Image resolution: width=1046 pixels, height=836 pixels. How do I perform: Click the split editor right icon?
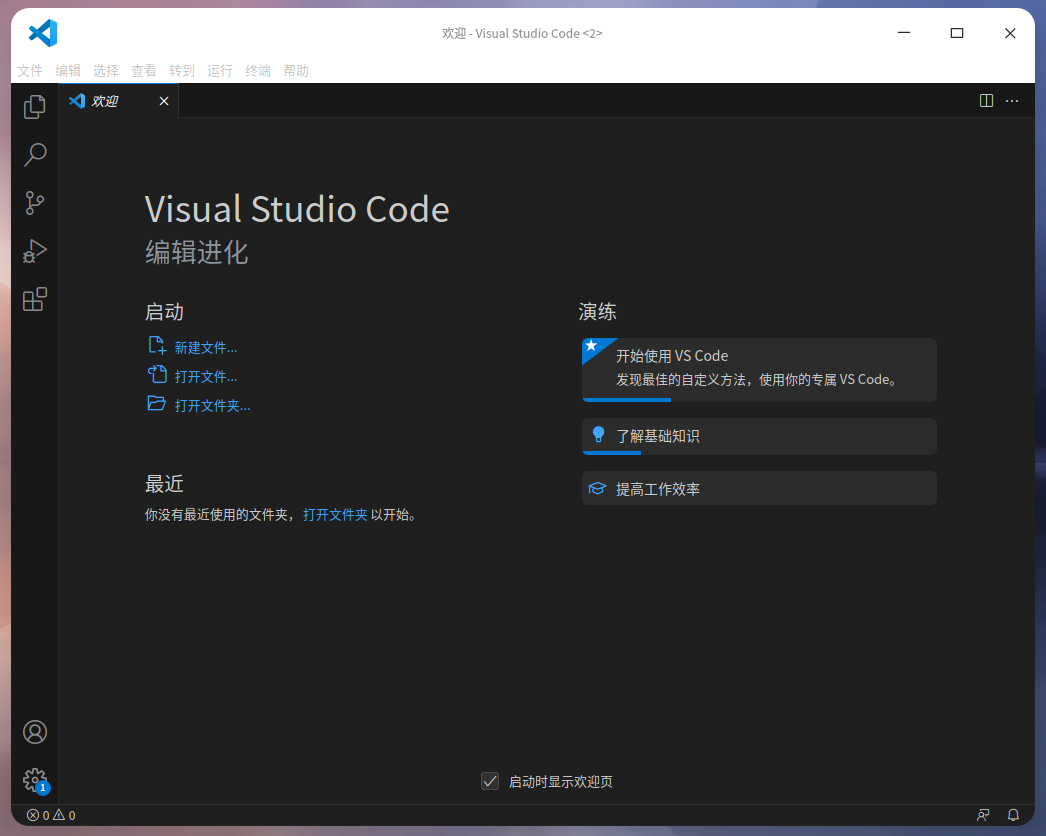click(986, 101)
